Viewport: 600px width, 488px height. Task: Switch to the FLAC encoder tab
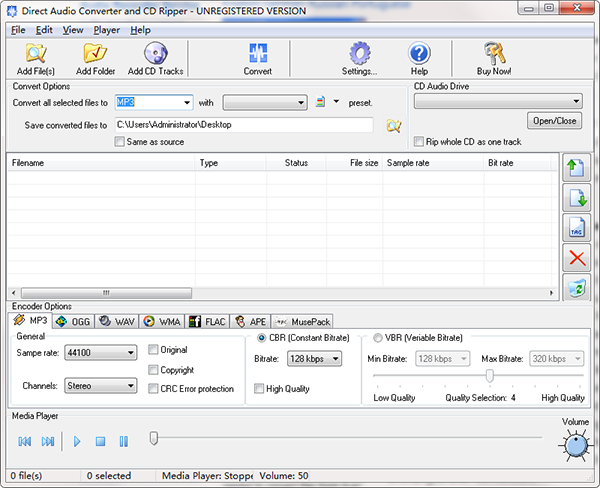click(207, 322)
